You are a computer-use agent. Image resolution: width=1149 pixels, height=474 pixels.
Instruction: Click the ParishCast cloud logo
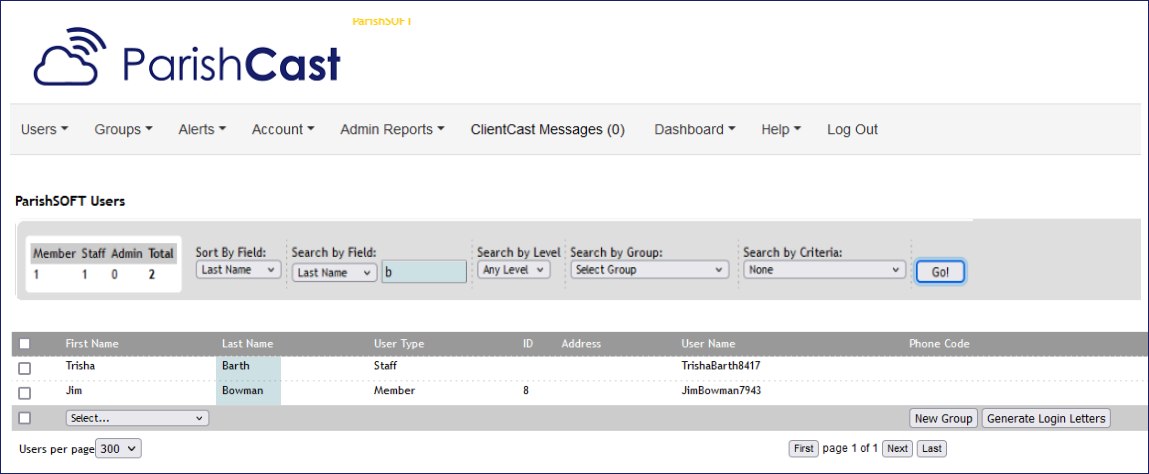coord(187,57)
